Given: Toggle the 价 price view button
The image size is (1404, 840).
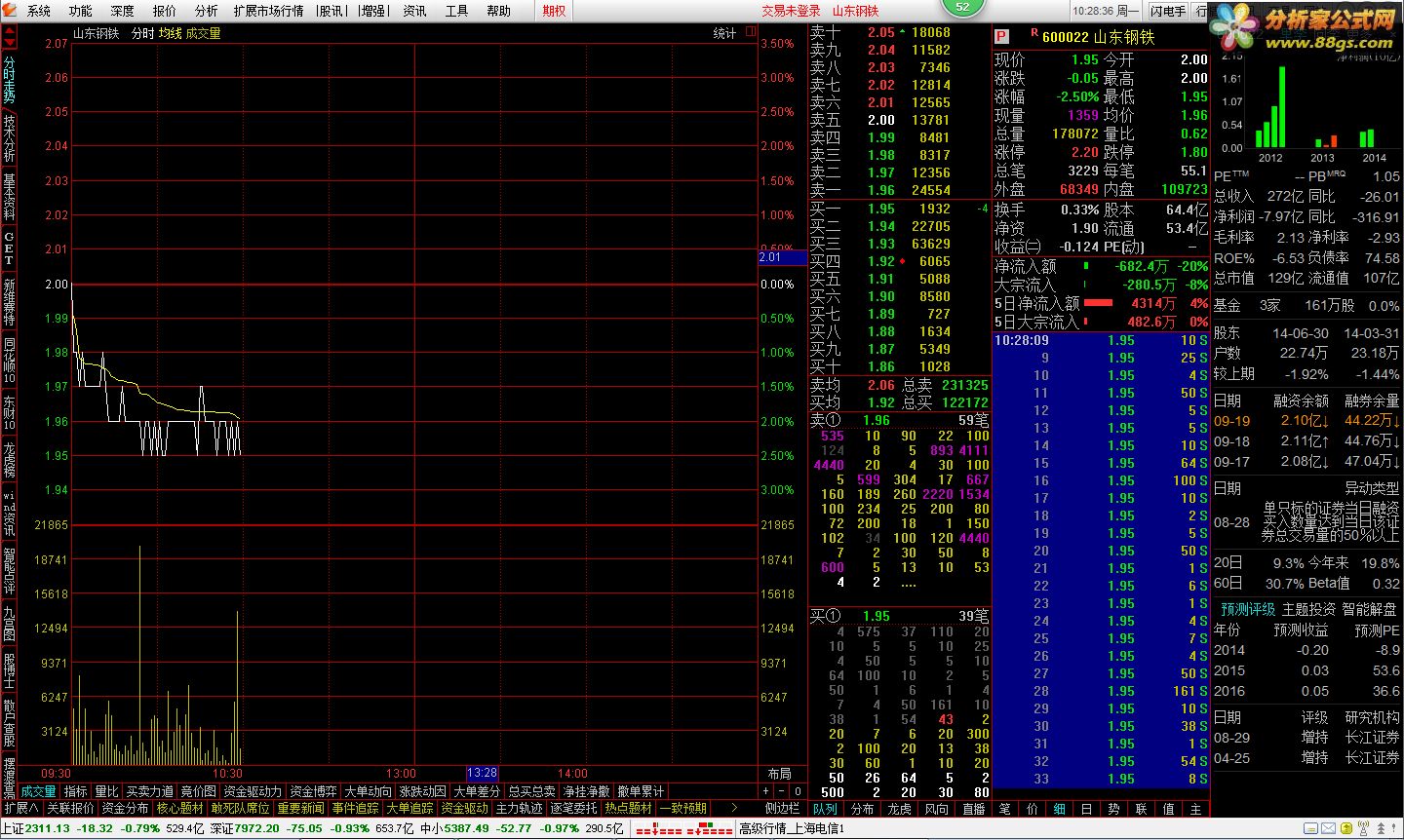Looking at the screenshot, I should (1032, 809).
